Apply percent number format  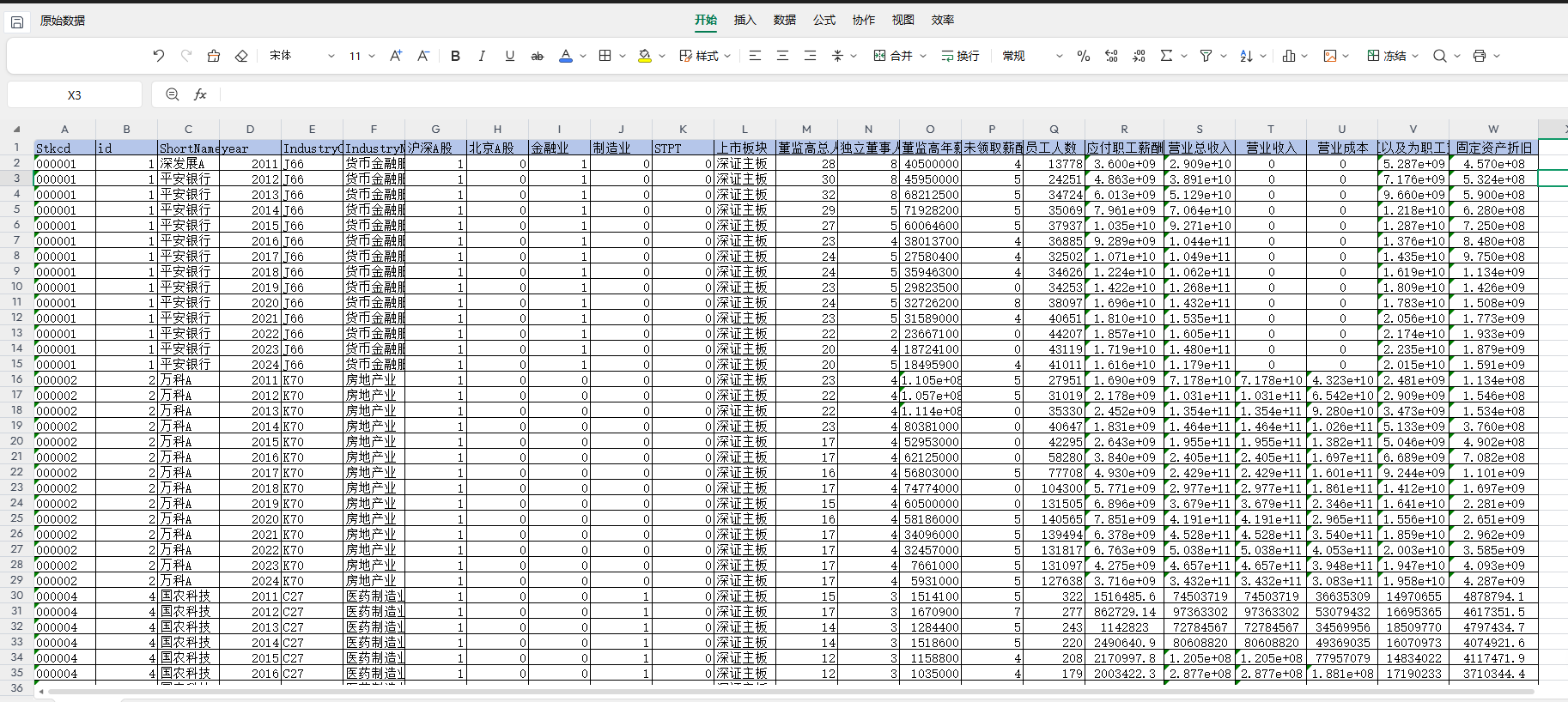tap(1084, 56)
